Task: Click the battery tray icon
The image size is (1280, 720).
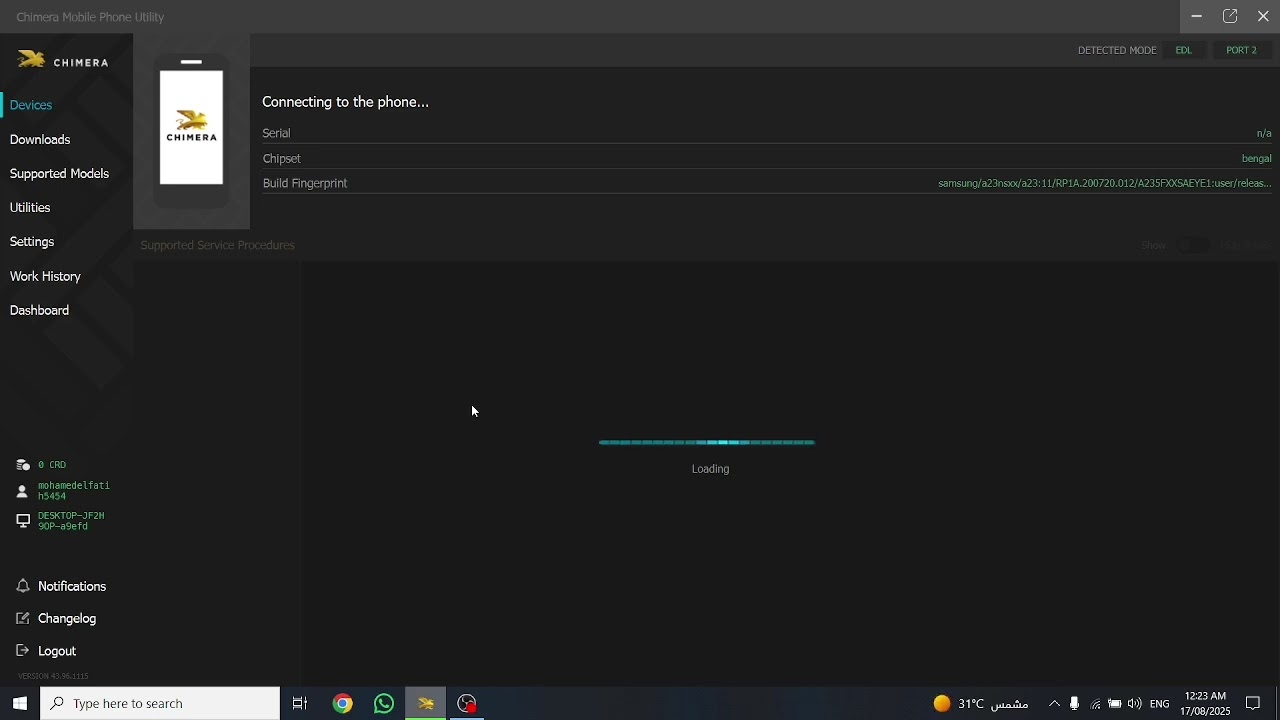Action: [1115, 704]
